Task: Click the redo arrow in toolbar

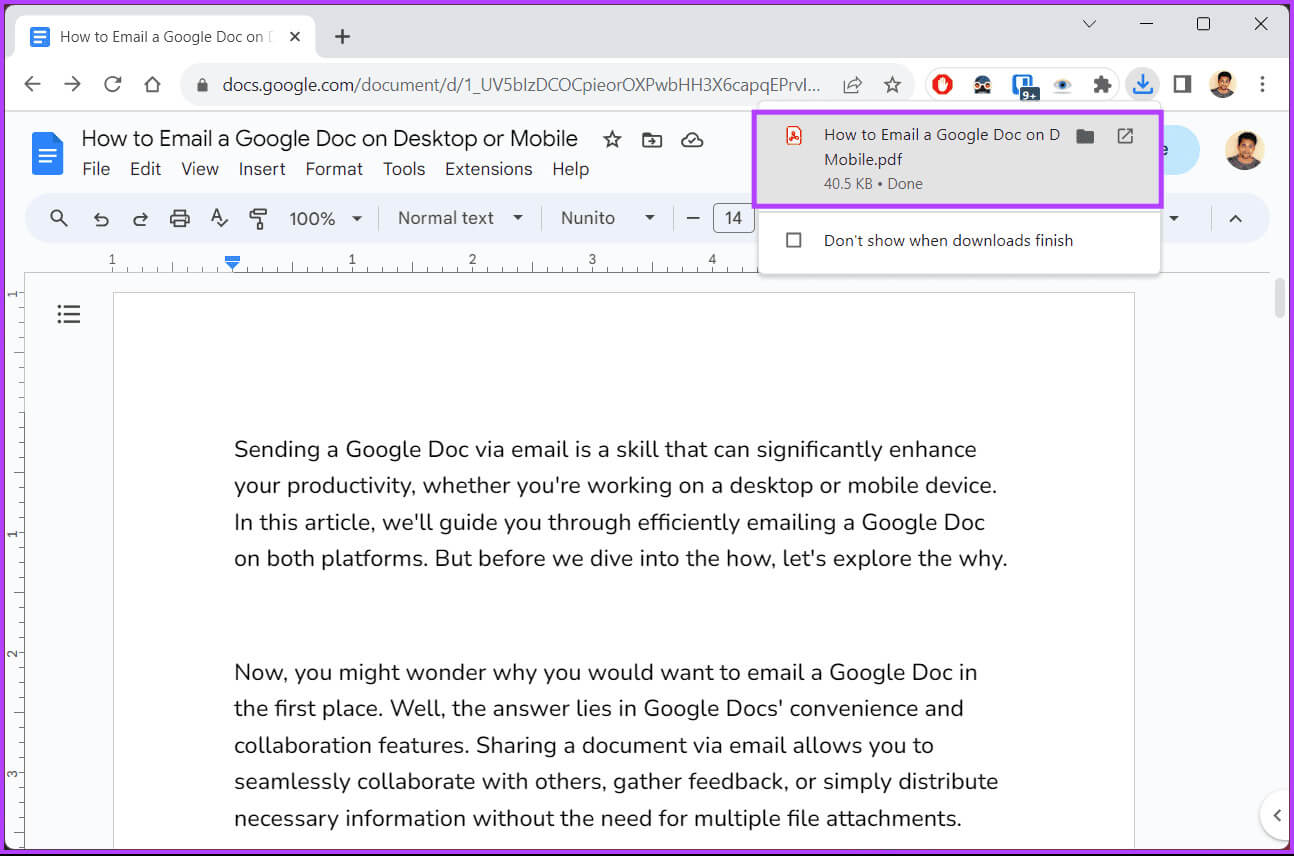Action: point(140,218)
